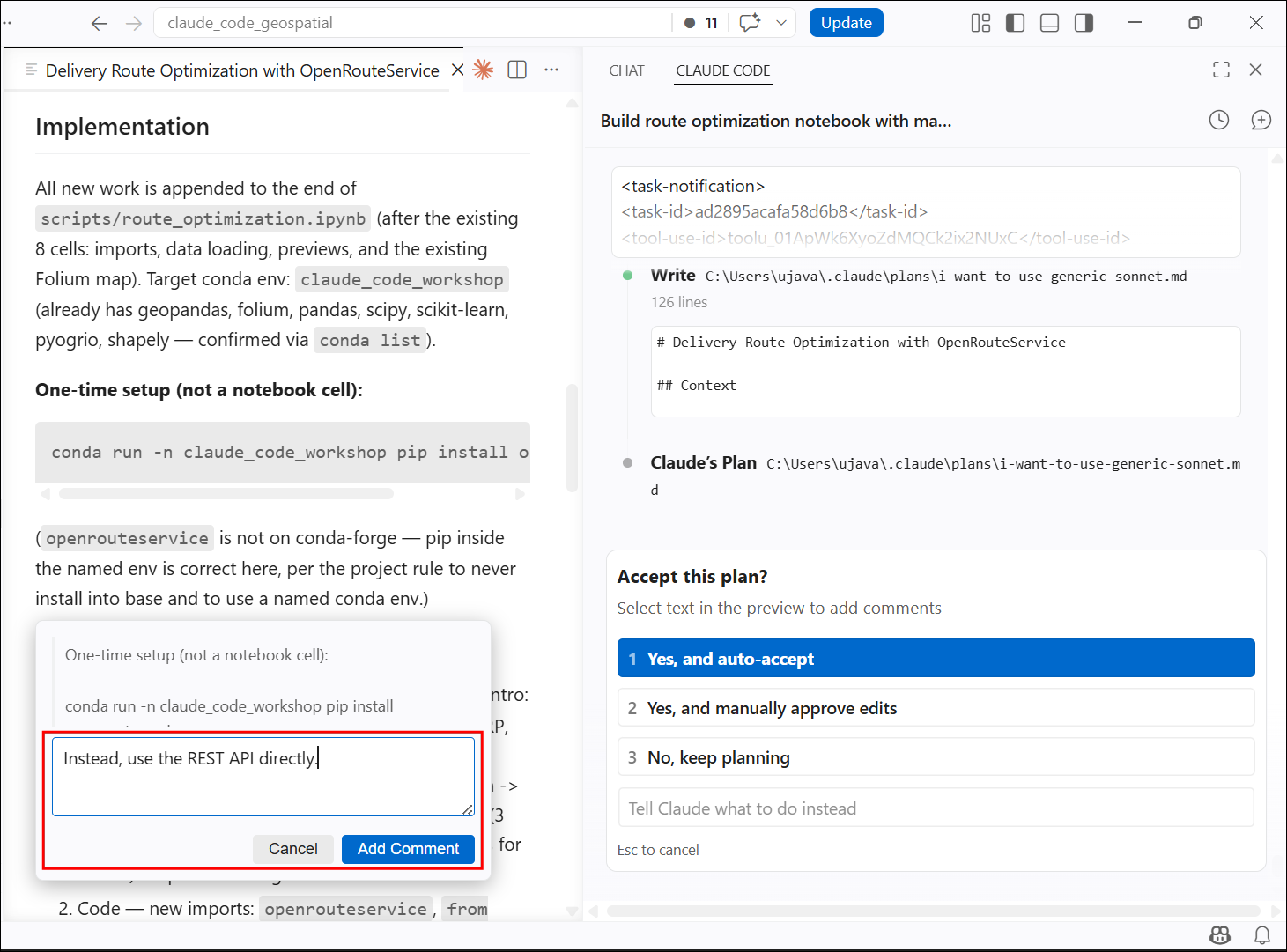Switch to the CLAUDE CODE tab
The width and height of the screenshot is (1287, 952).
723,70
